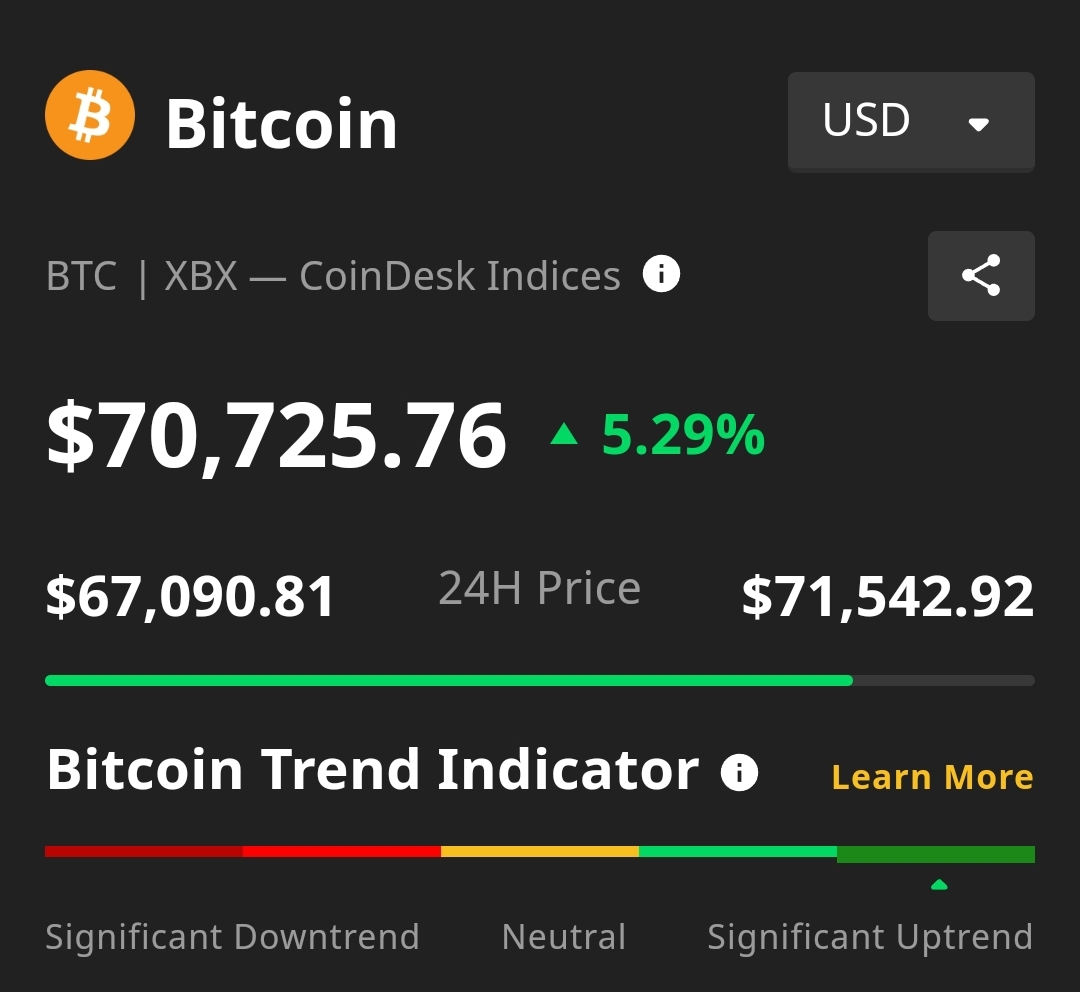Click the dropdown arrow beside USD
1080x992 pixels.
point(978,124)
